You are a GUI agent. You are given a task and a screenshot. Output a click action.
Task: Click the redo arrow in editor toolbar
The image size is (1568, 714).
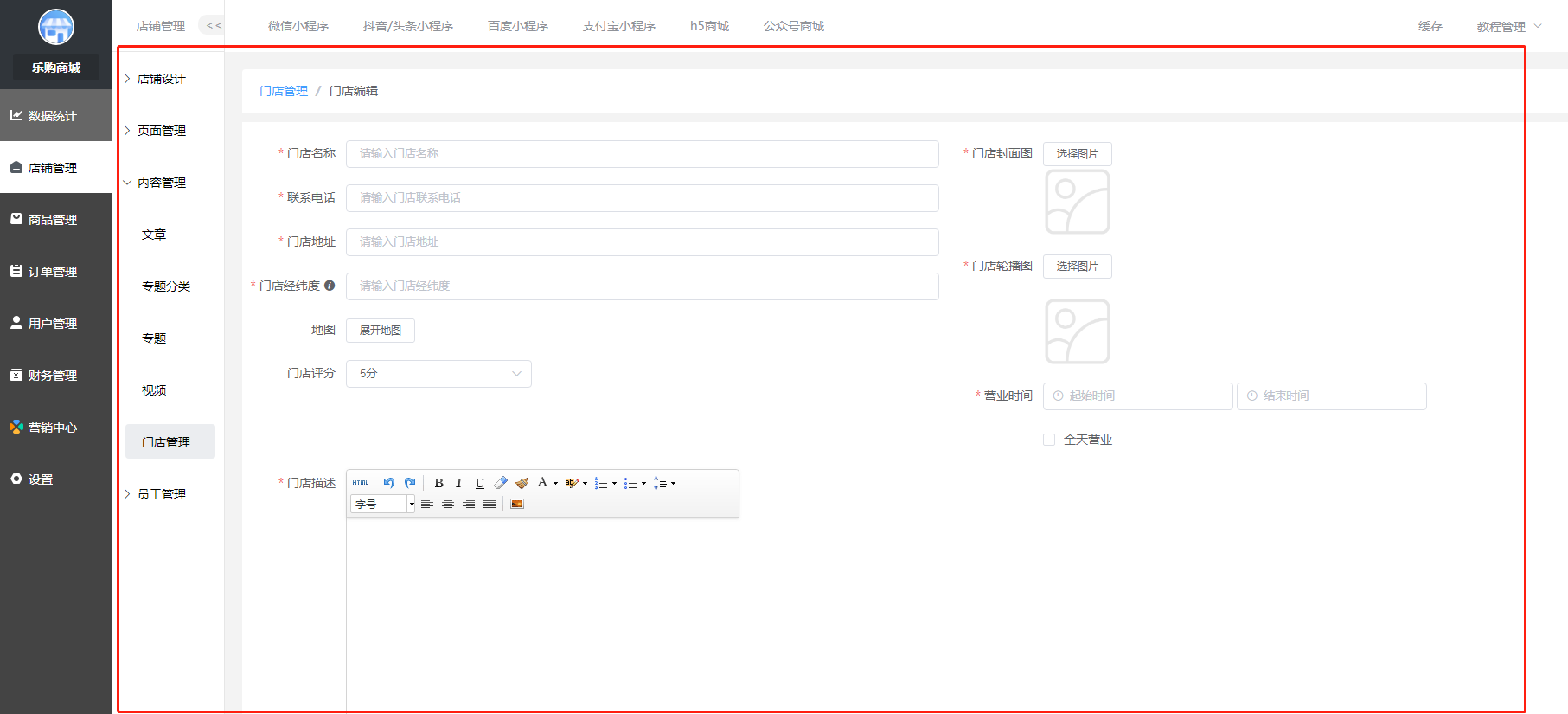coord(410,483)
